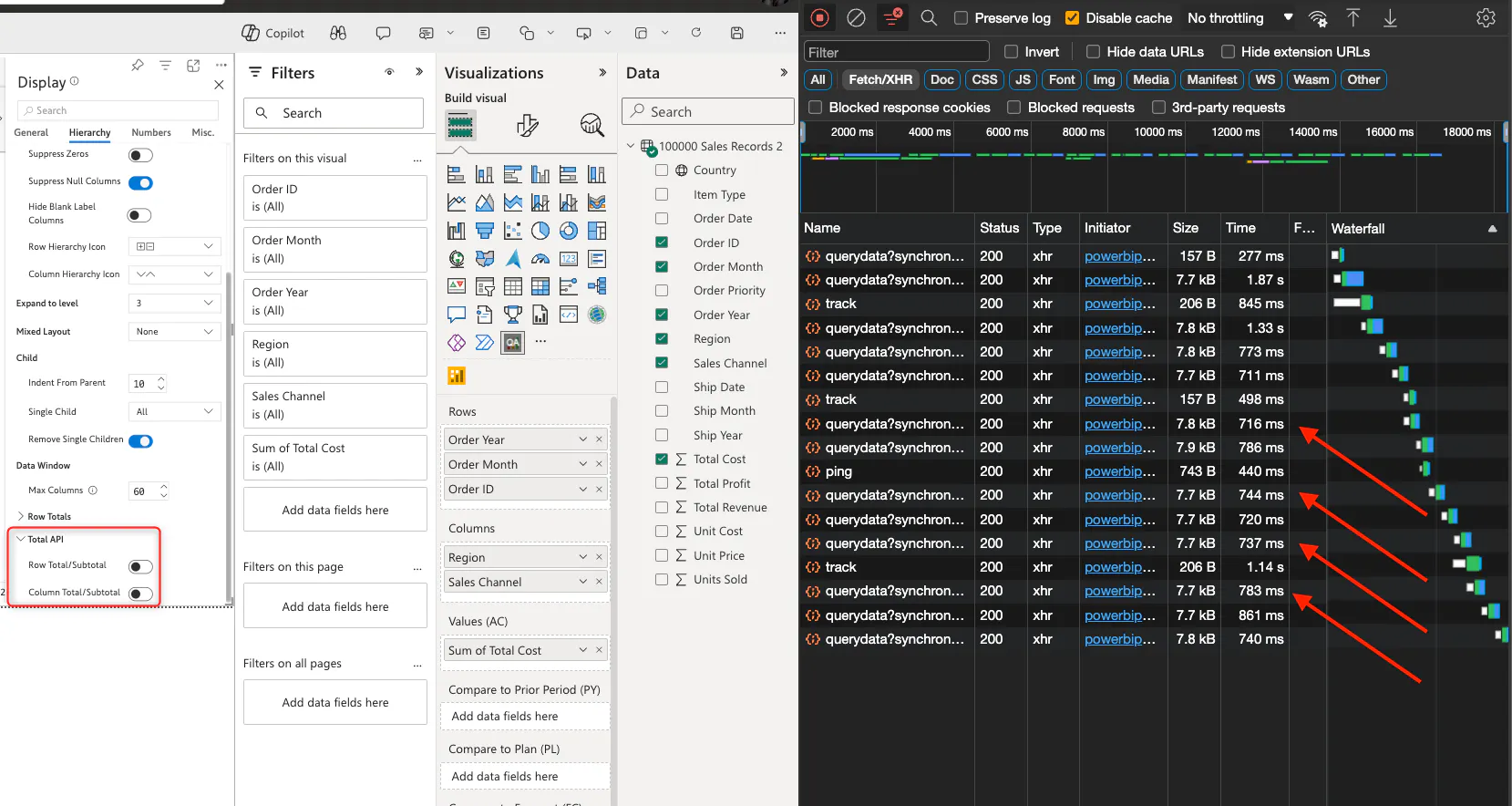Select the pie chart visual
This screenshot has width=1512, height=806.
[x=540, y=231]
